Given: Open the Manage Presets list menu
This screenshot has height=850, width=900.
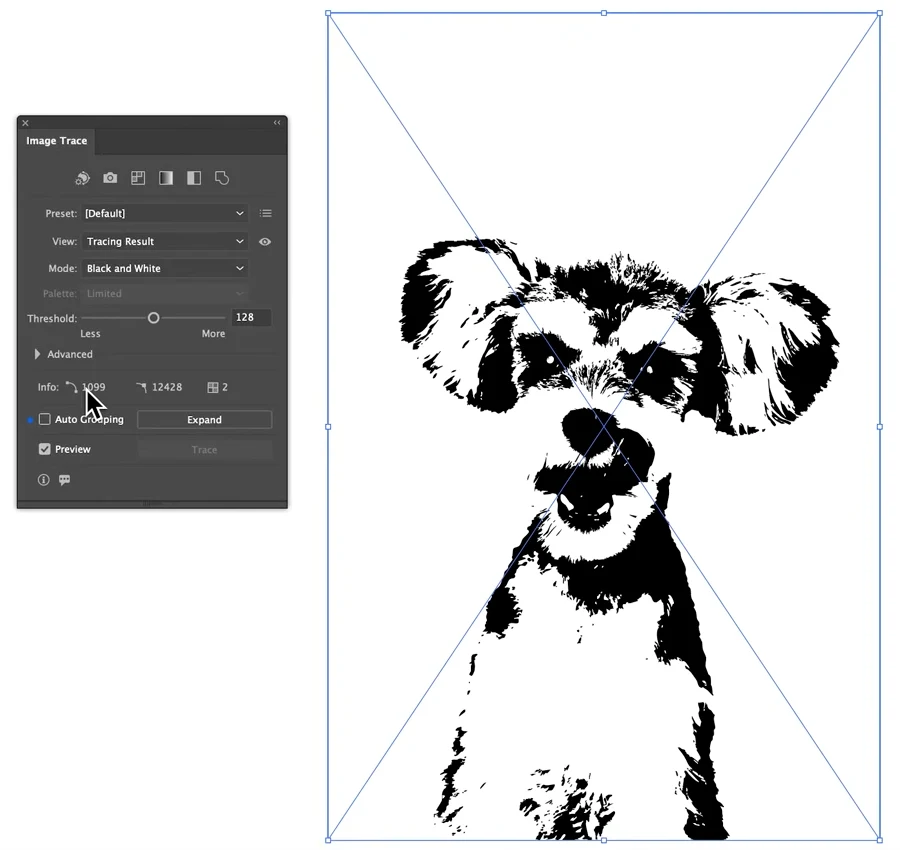Looking at the screenshot, I should 265,214.
